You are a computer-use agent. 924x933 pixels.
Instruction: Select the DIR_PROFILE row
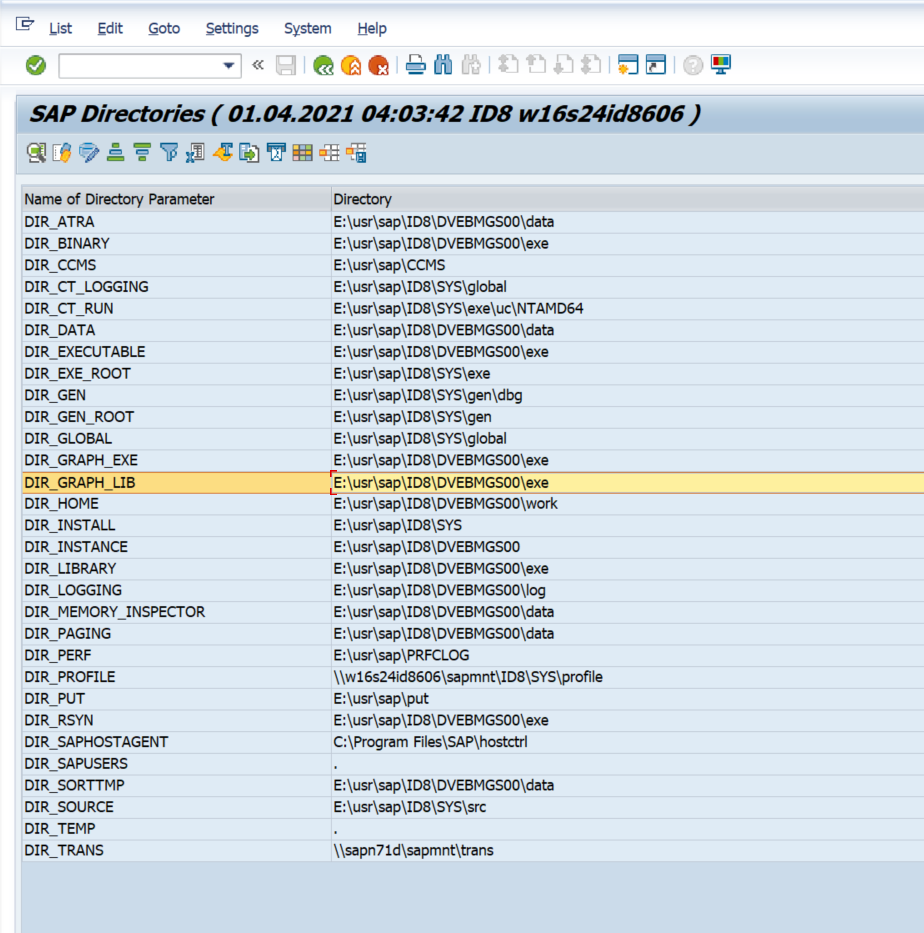[x=70, y=677]
